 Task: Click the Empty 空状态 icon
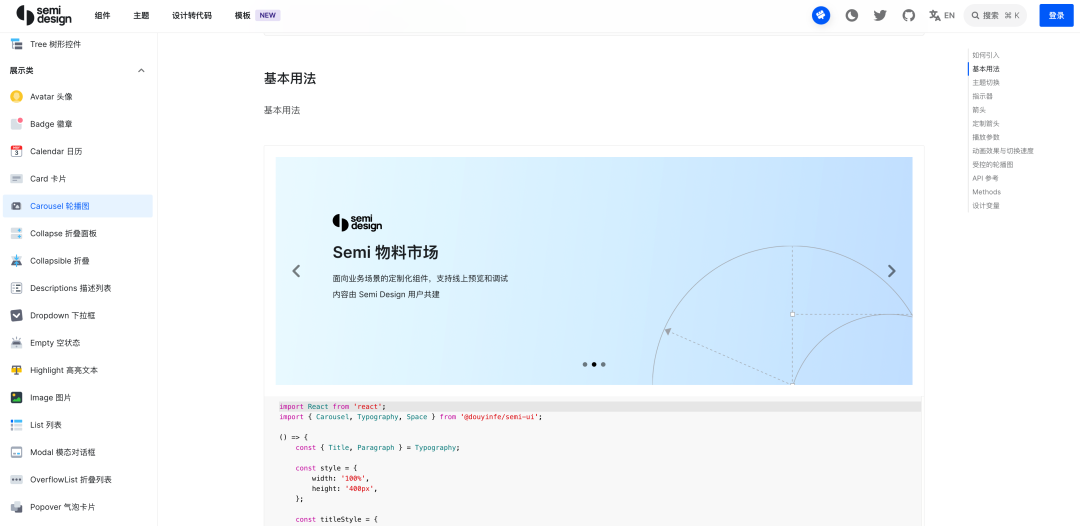(x=17, y=342)
